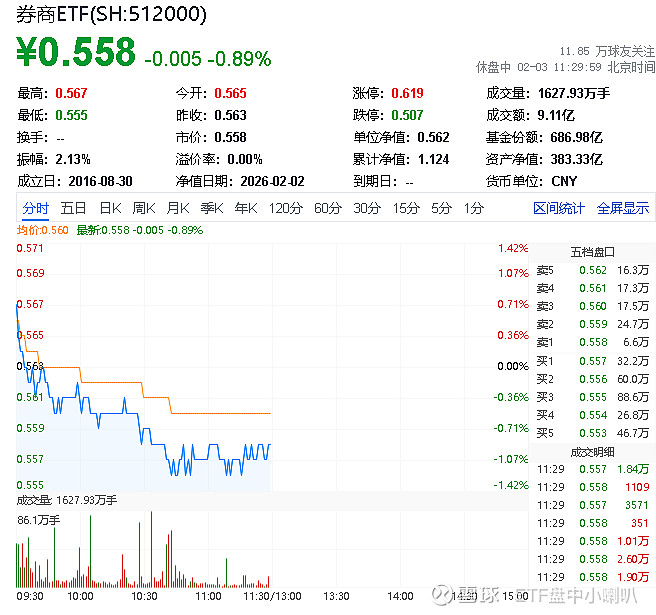Image resolution: width=656 pixels, height=615 pixels.
Task: Open the 15分 interval chart
Action: (406, 208)
